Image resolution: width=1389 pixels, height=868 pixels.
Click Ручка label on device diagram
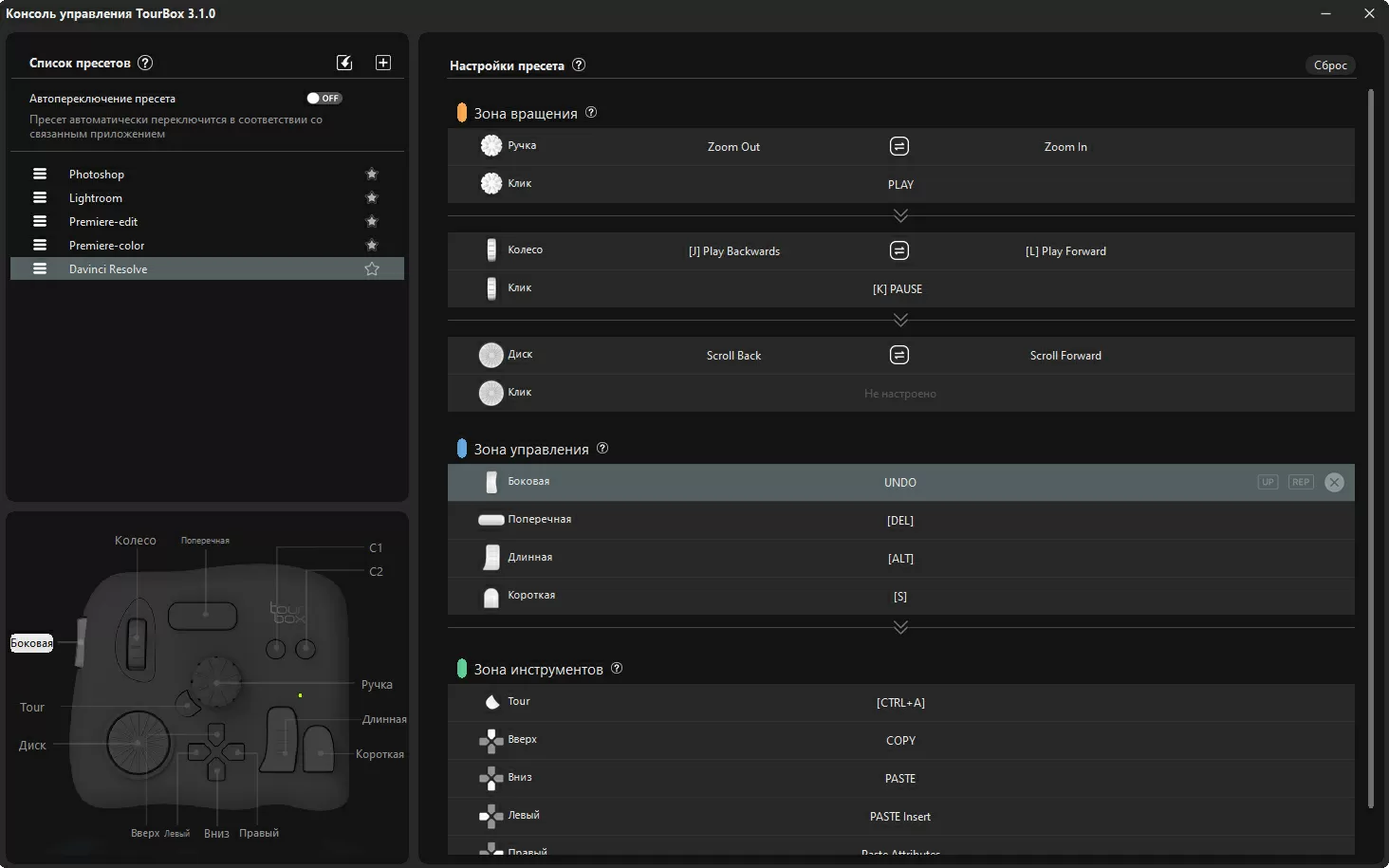(x=377, y=684)
